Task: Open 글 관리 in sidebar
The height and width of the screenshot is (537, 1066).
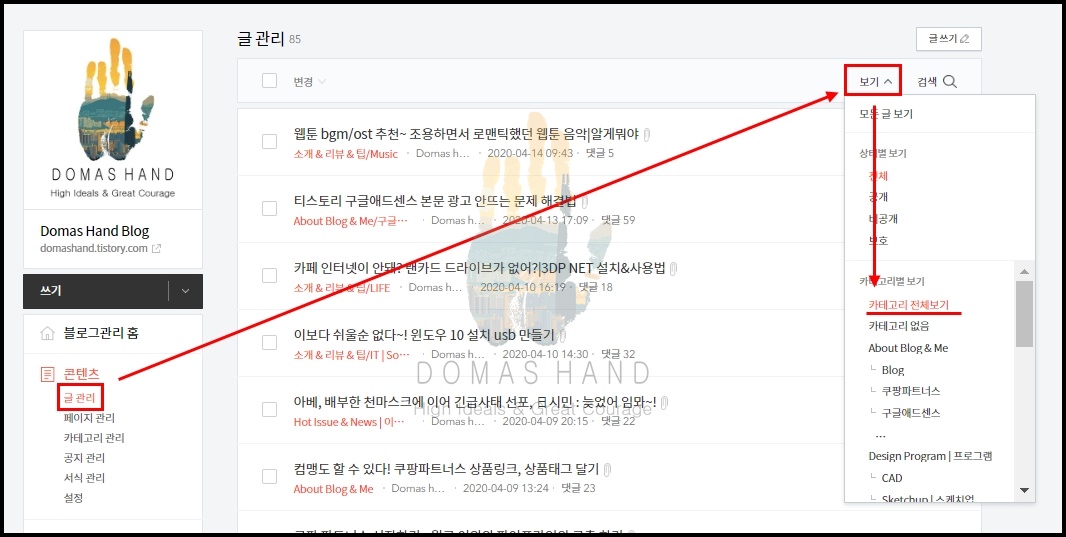Action: pos(80,398)
